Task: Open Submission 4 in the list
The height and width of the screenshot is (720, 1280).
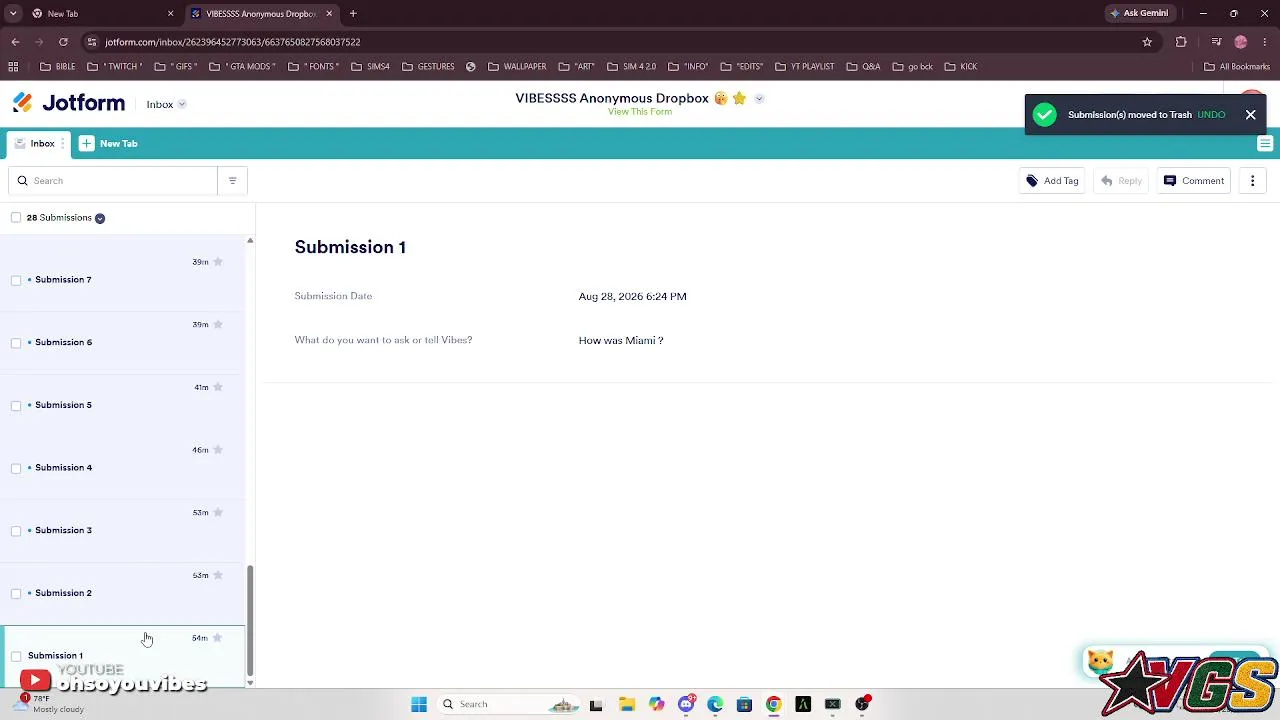Action: pos(122,468)
